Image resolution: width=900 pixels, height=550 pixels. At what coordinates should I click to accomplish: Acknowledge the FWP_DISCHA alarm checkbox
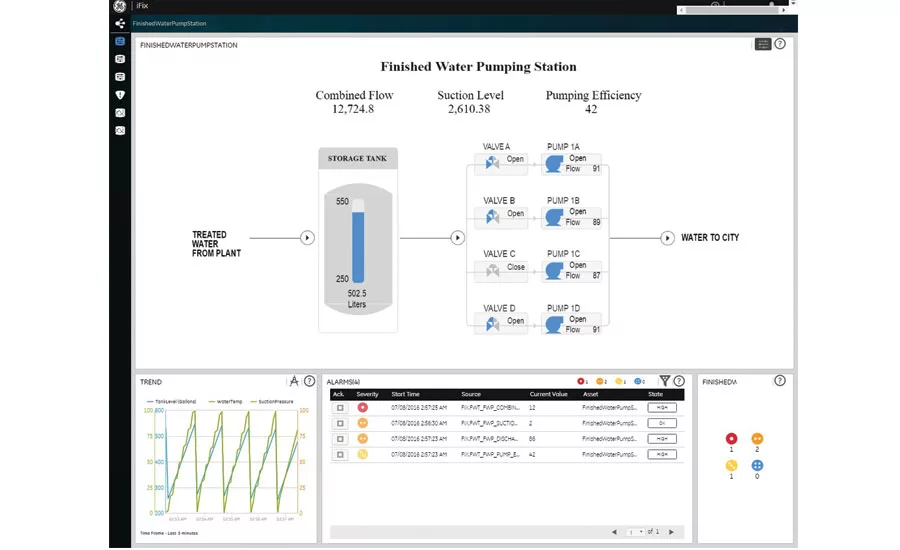tap(340, 439)
